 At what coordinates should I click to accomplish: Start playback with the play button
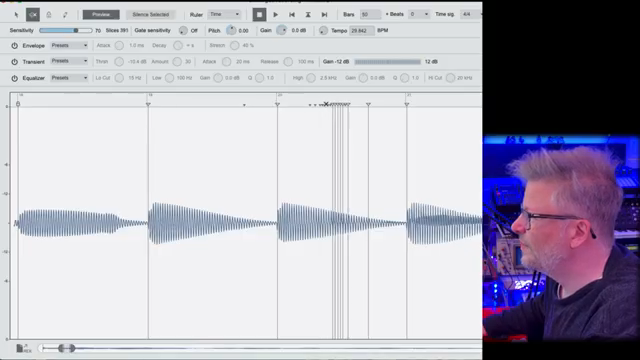click(x=276, y=15)
